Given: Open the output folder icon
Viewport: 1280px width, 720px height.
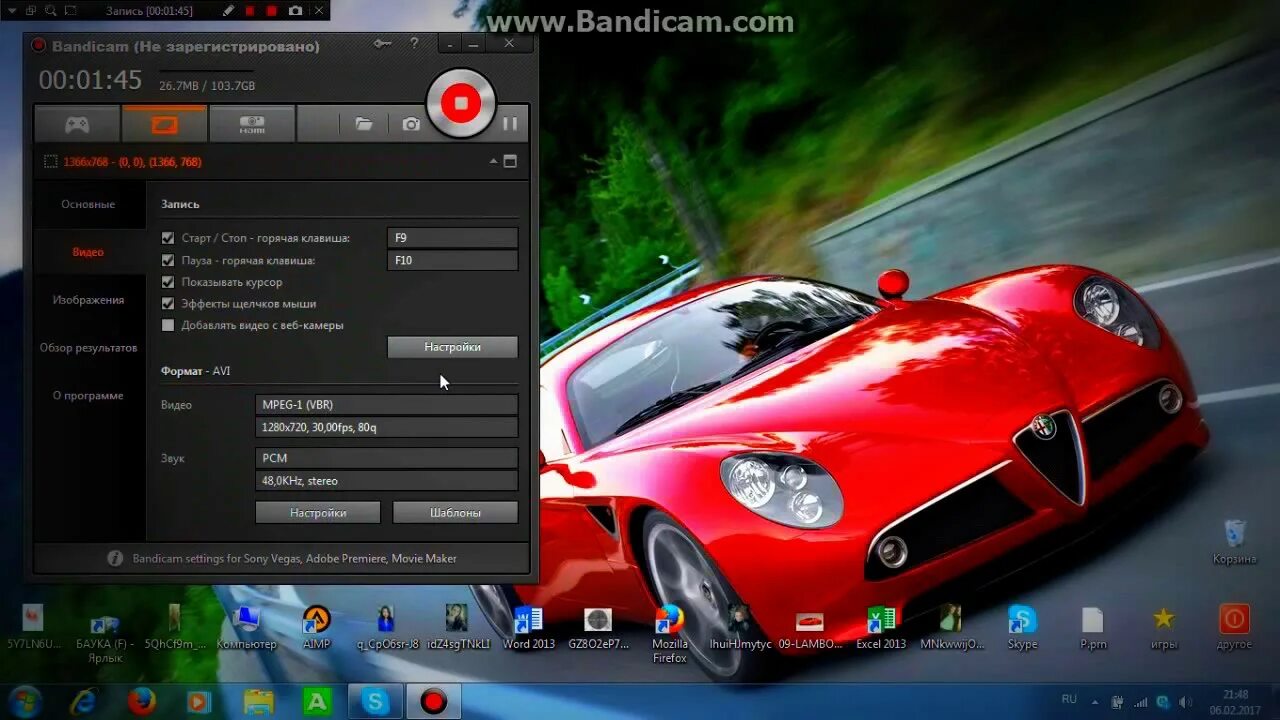Looking at the screenshot, I should click(x=364, y=123).
